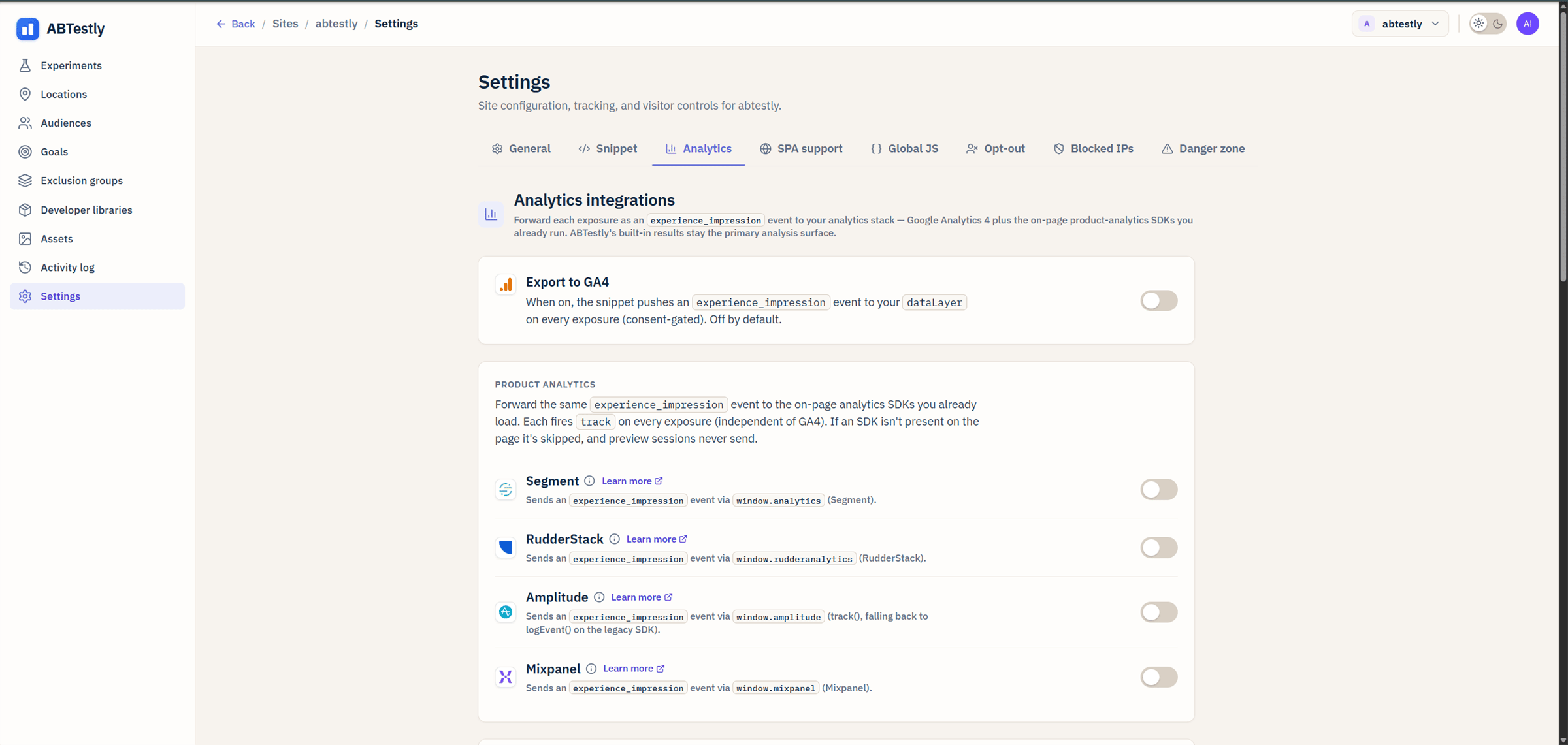The height and width of the screenshot is (745, 1568).
Task: Turn on the RudderStack toggle
Action: coord(1159,547)
